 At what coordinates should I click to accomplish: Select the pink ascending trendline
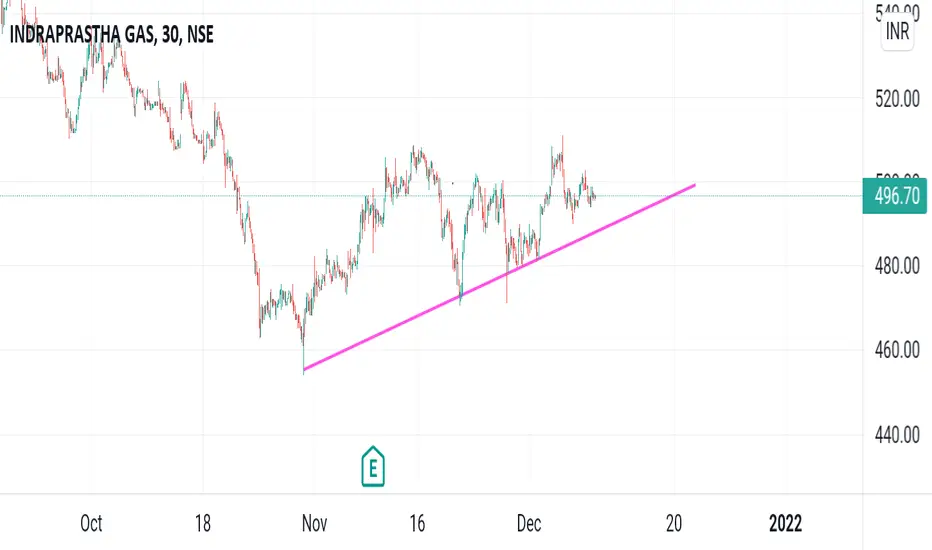click(x=499, y=278)
